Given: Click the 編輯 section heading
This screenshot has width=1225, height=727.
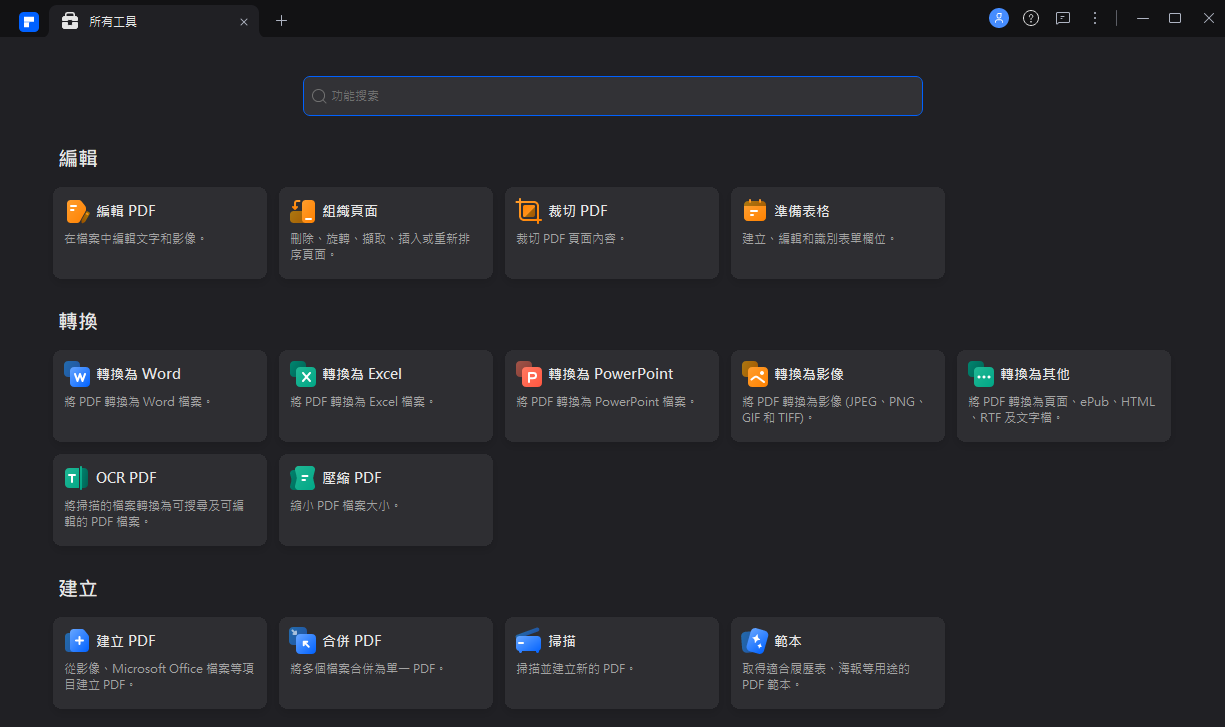Looking at the screenshot, I should point(78,158).
